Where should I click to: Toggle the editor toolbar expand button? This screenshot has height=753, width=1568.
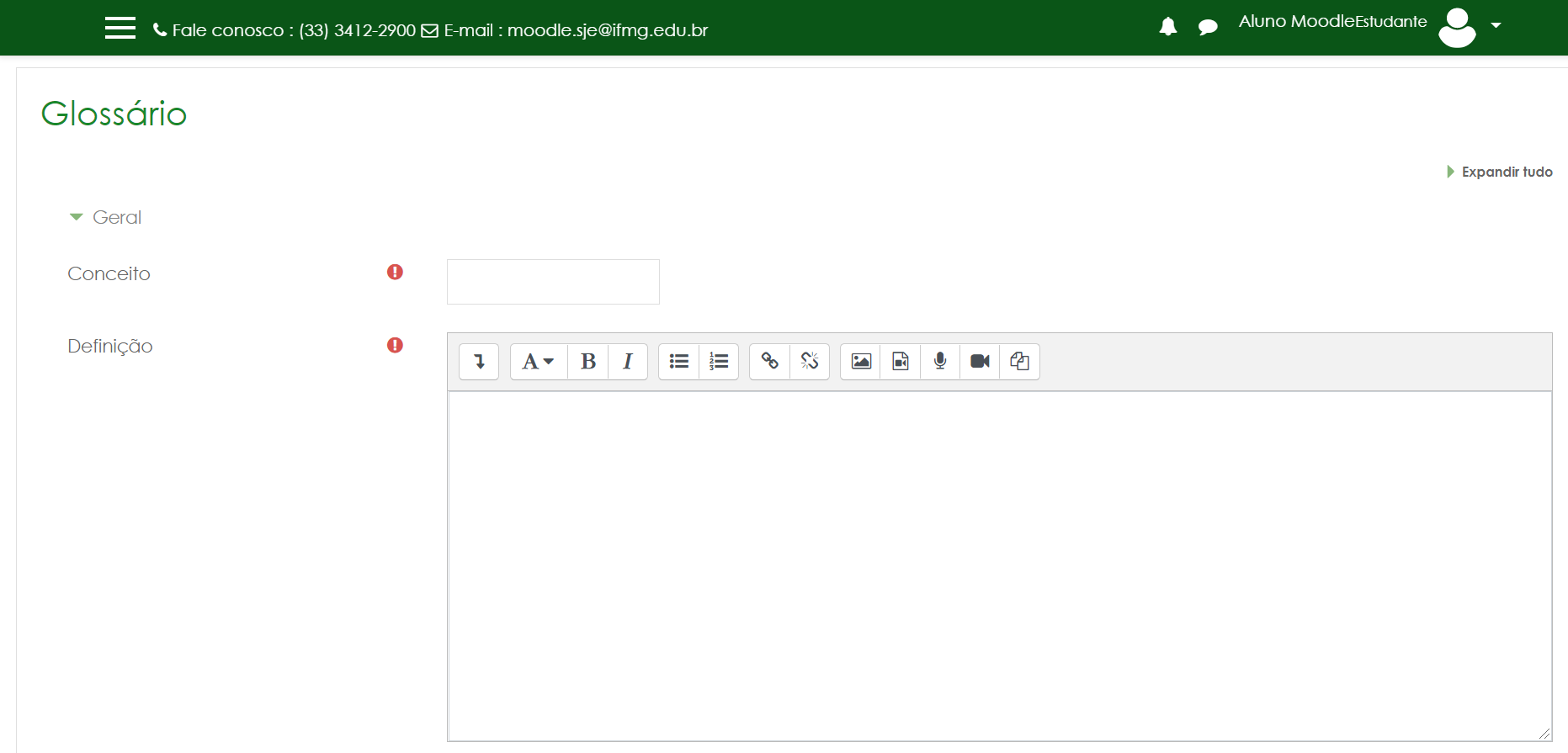coord(479,362)
